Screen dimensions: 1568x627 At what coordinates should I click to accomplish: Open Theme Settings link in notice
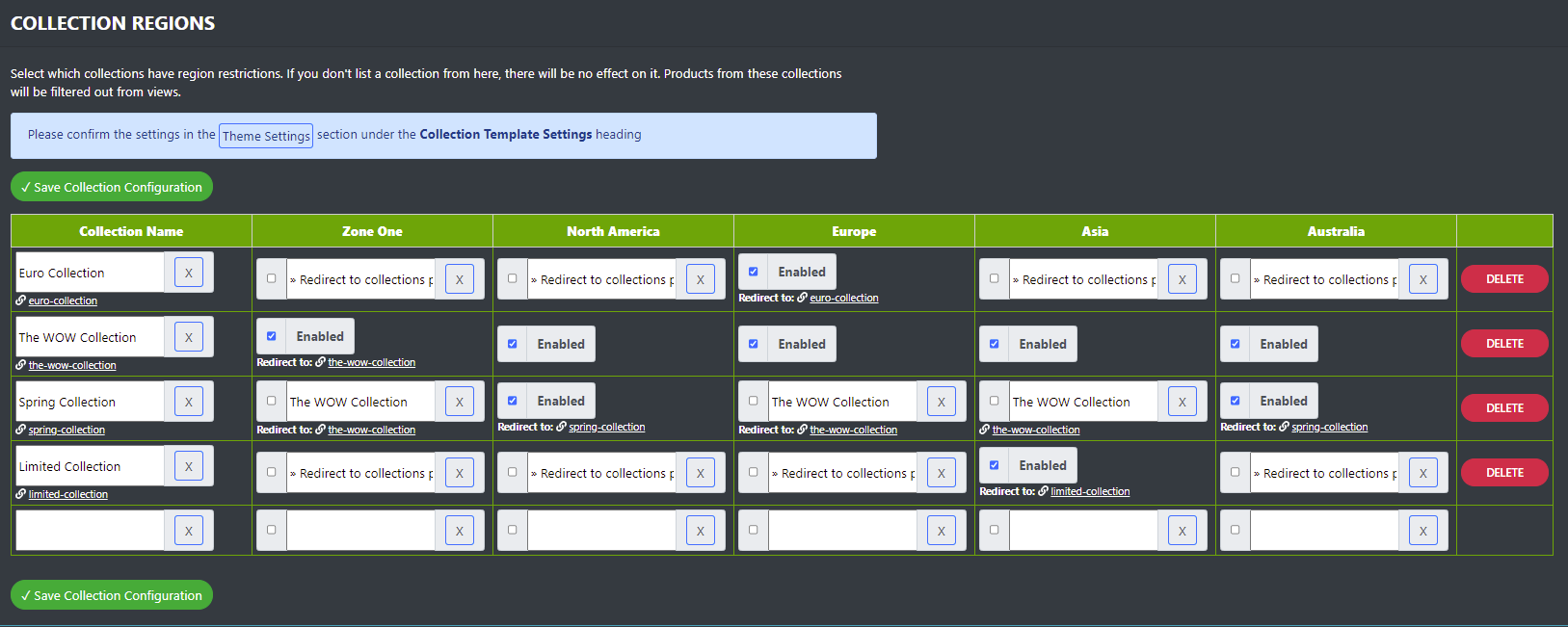pos(266,136)
